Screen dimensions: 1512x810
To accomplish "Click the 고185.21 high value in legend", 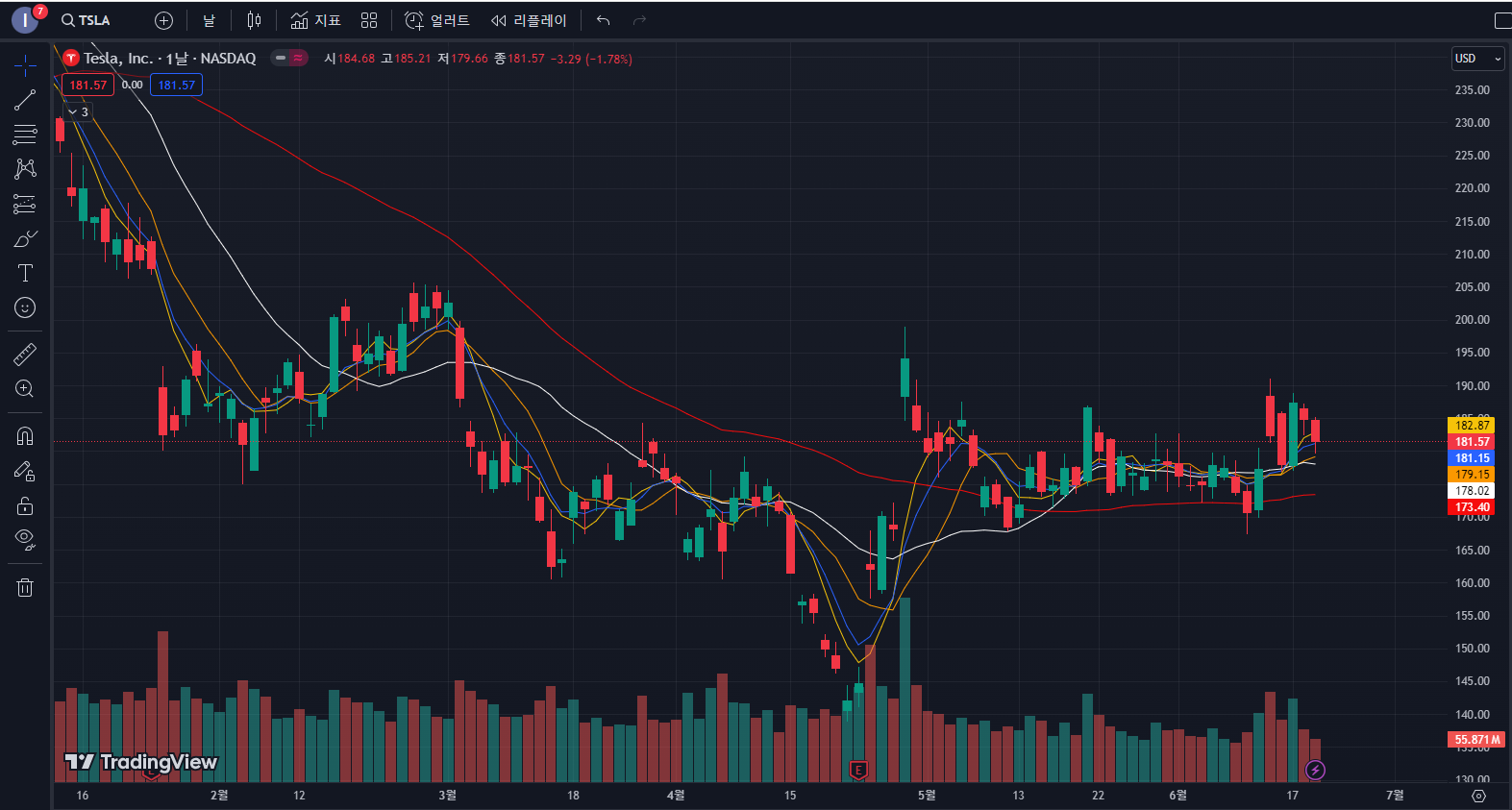I will coord(406,59).
